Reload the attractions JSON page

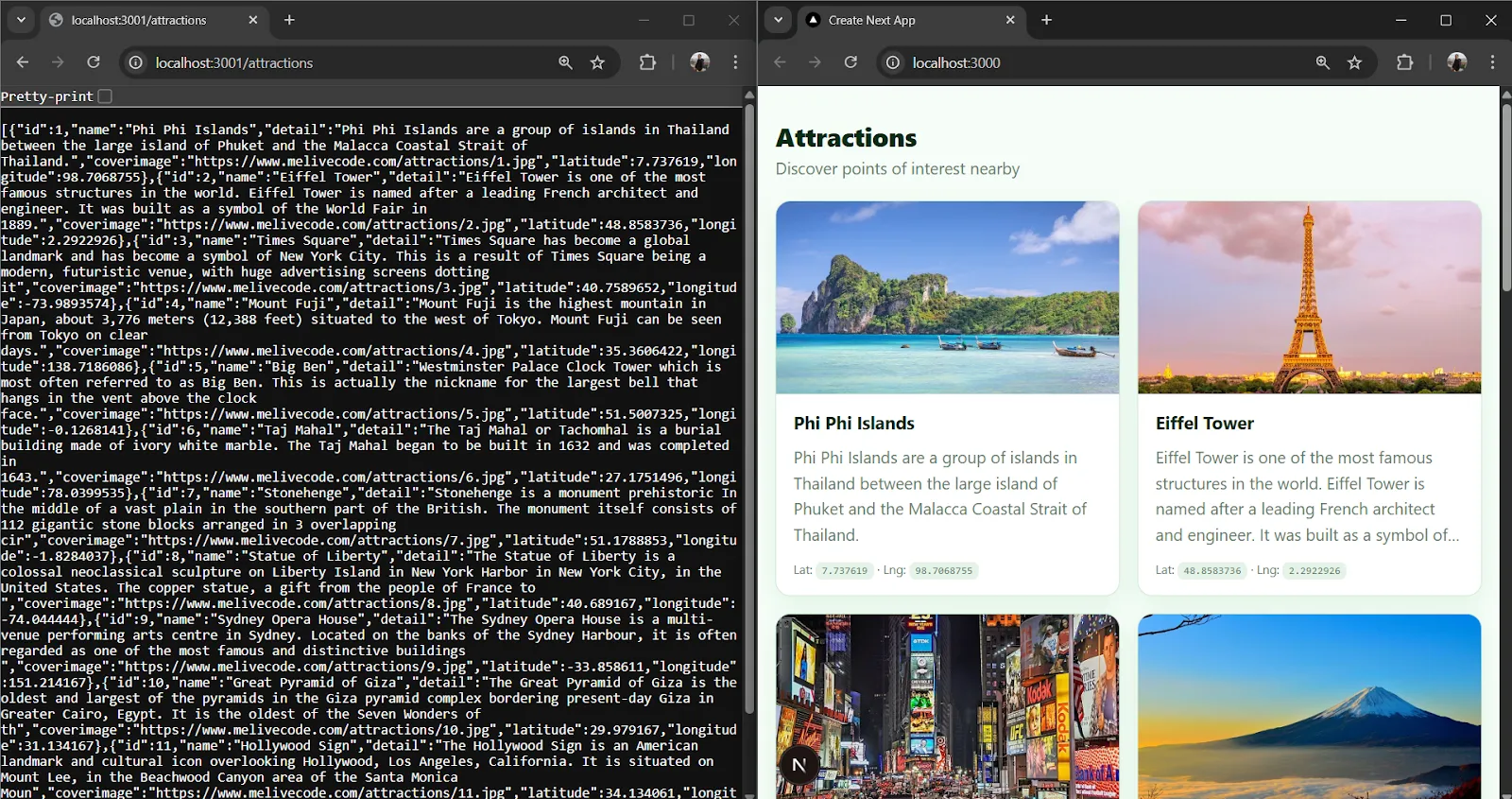tap(94, 62)
